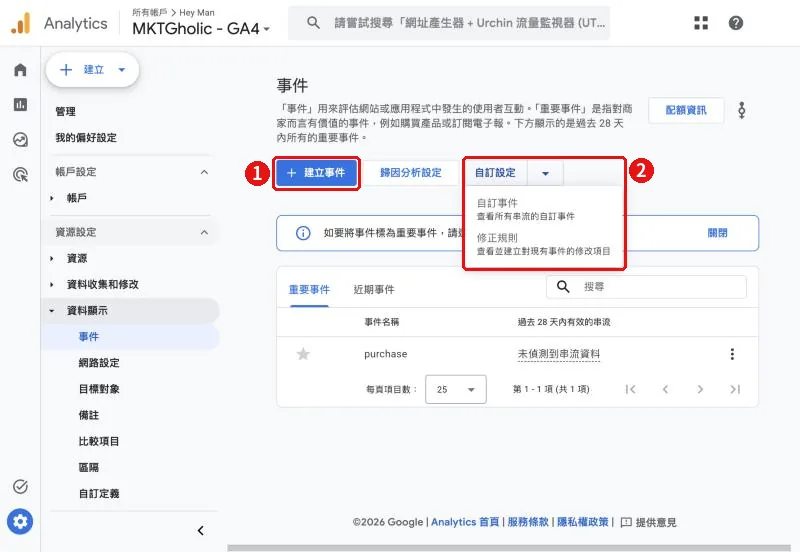800x552 pixels.
Task: Dismiss the notice with 關閉
Action: click(x=717, y=233)
